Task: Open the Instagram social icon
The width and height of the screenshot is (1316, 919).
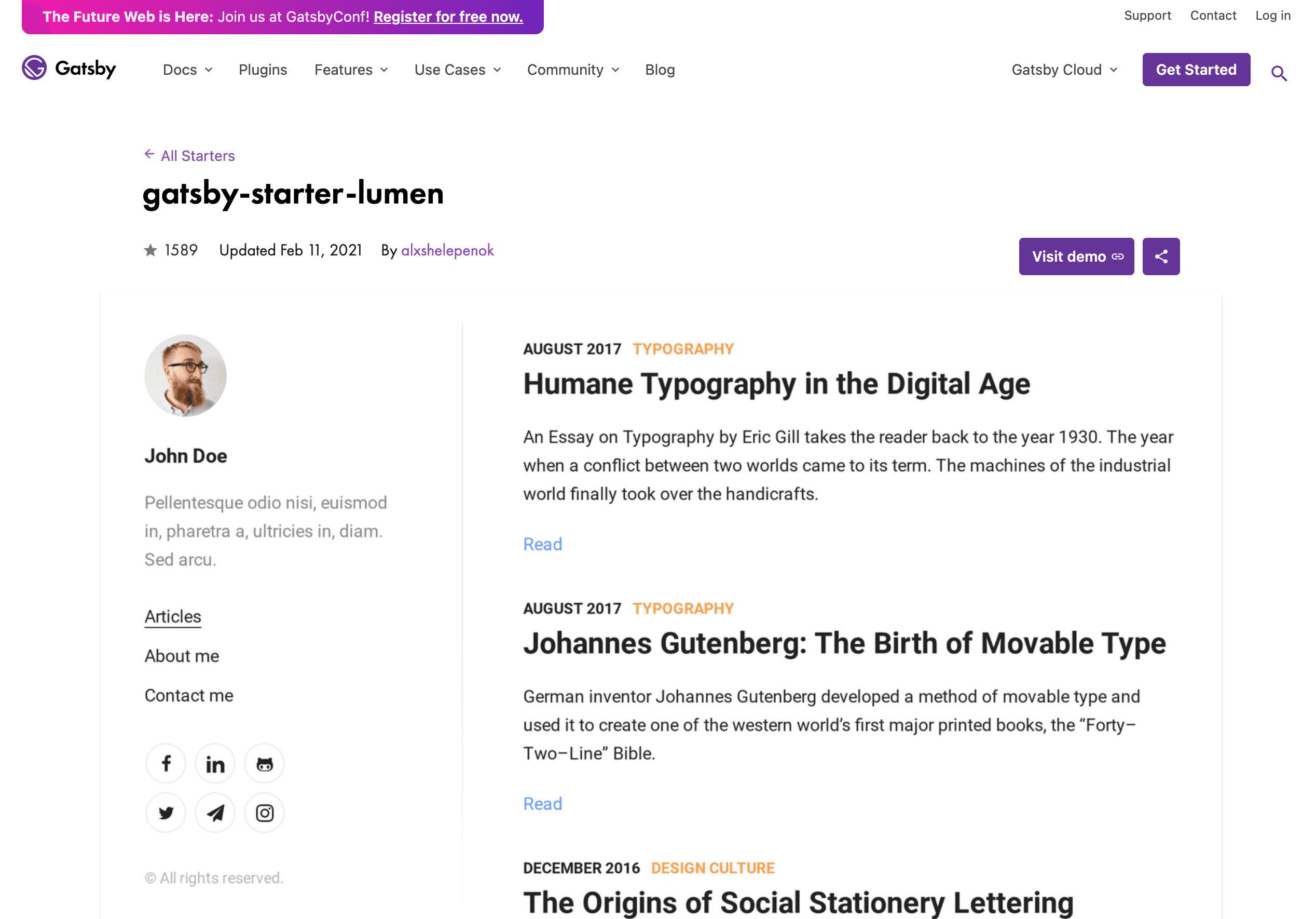Action: click(264, 813)
